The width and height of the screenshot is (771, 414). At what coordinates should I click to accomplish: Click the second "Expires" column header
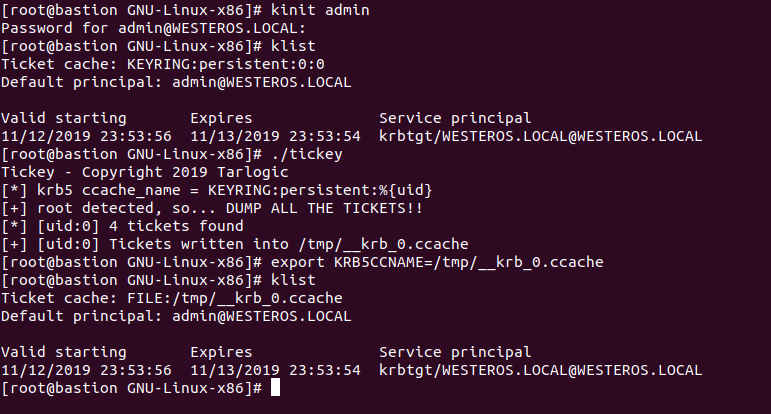(x=220, y=352)
